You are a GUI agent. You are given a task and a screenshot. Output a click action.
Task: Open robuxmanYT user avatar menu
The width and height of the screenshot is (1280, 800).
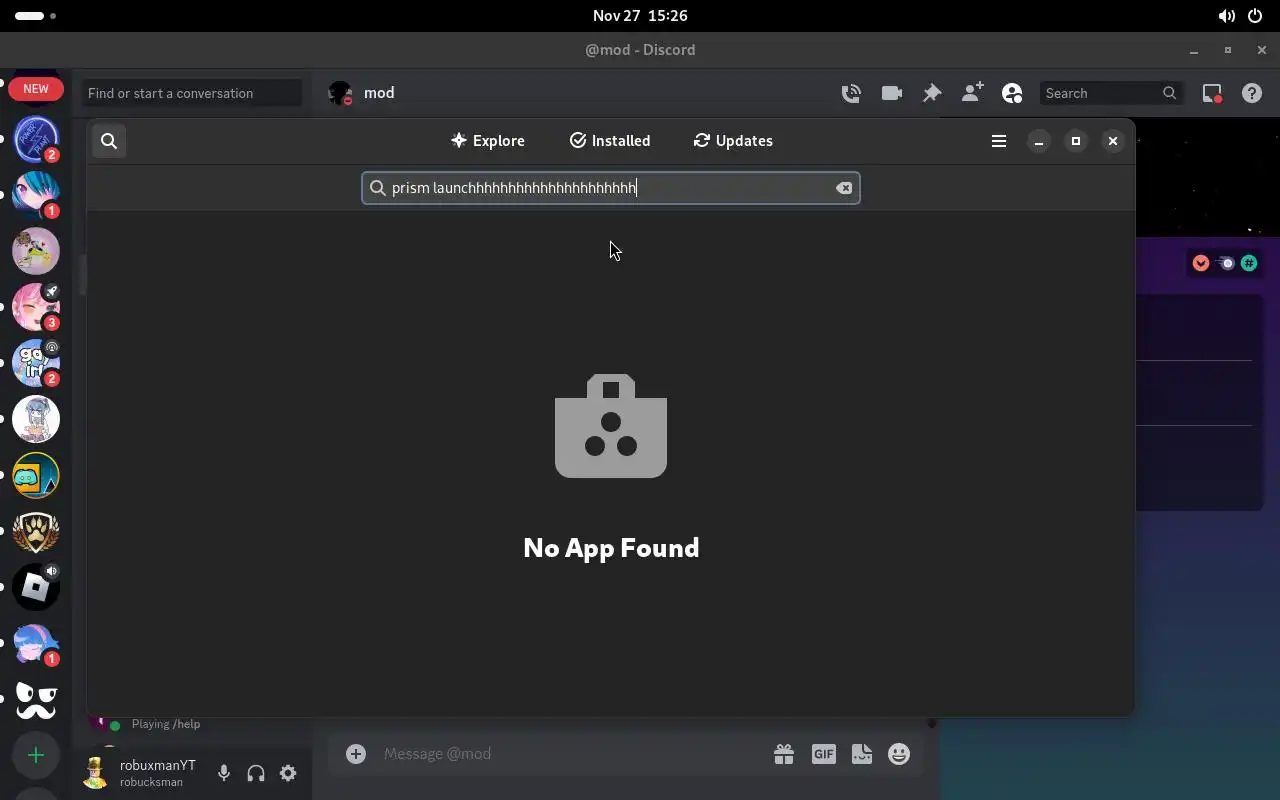click(x=96, y=773)
